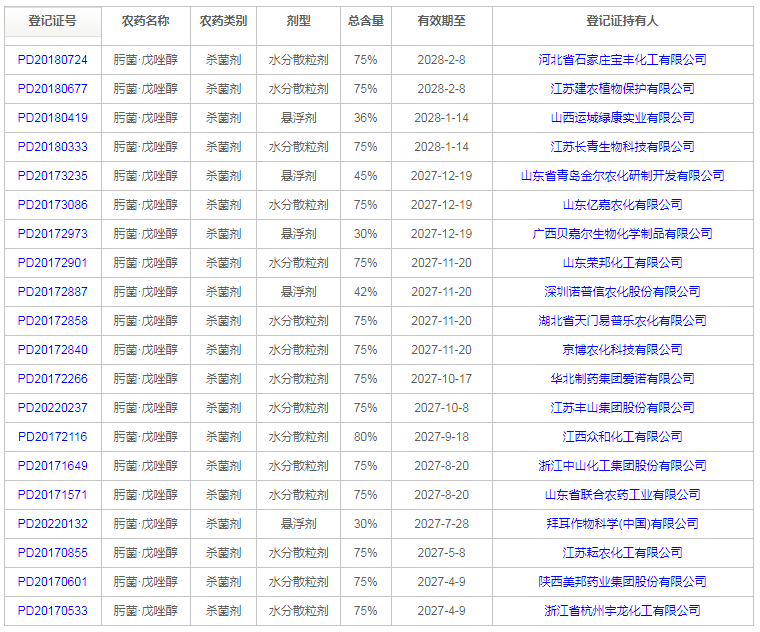Select the 80% content cell
Screen dimensions: 760x632
(x=365, y=437)
